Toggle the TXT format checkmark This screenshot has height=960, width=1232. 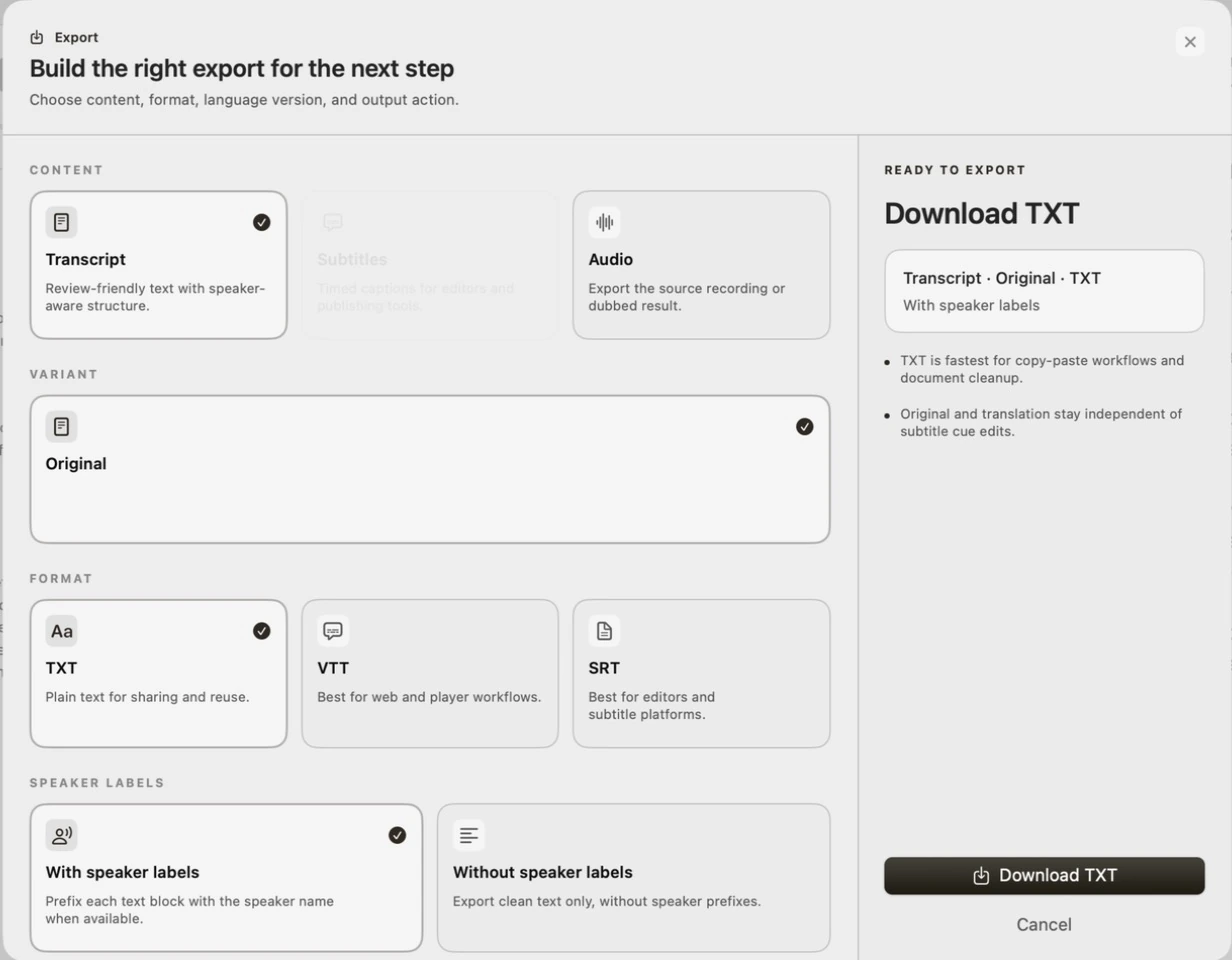[261, 631]
